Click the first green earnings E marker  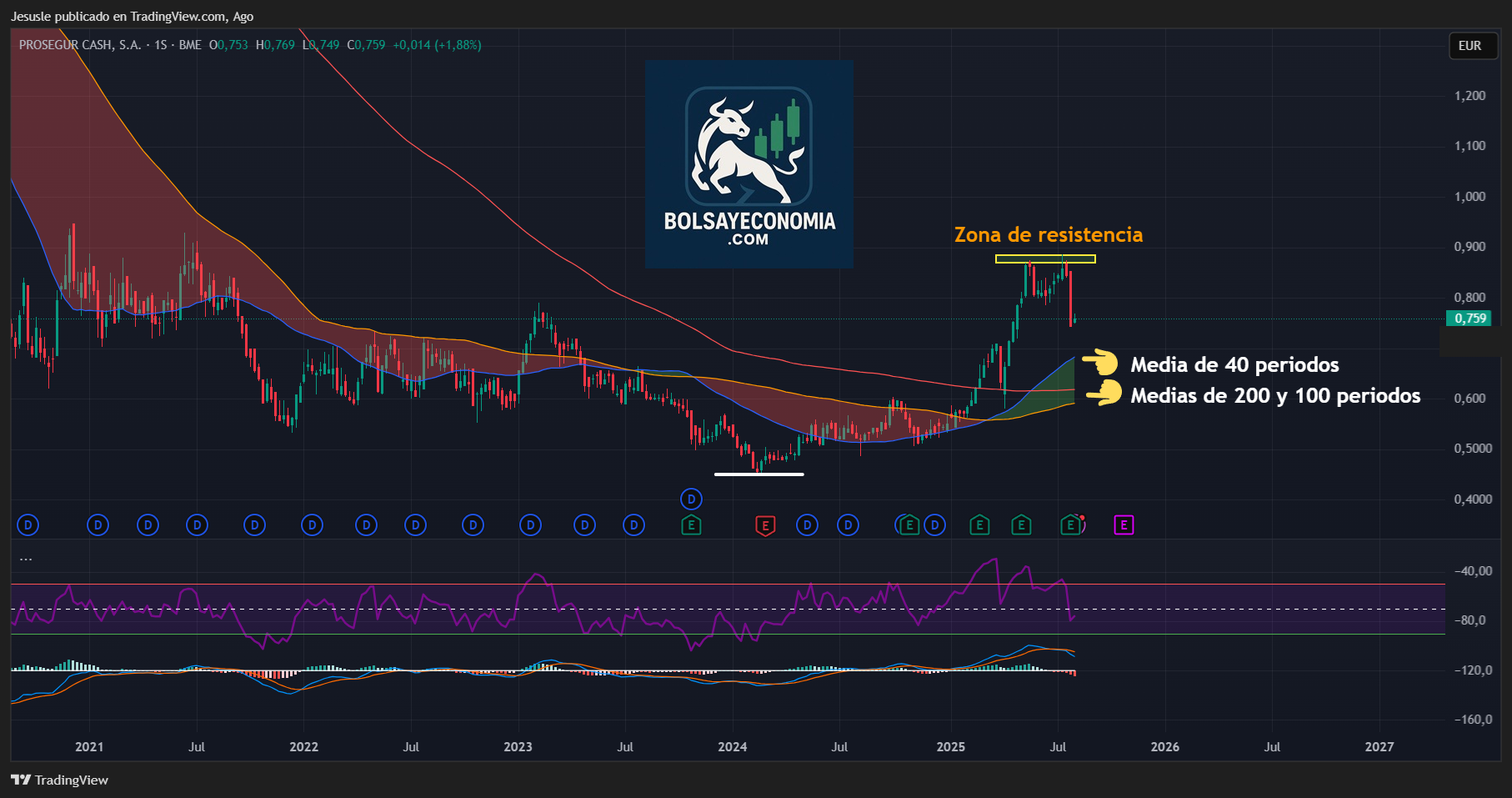(691, 525)
